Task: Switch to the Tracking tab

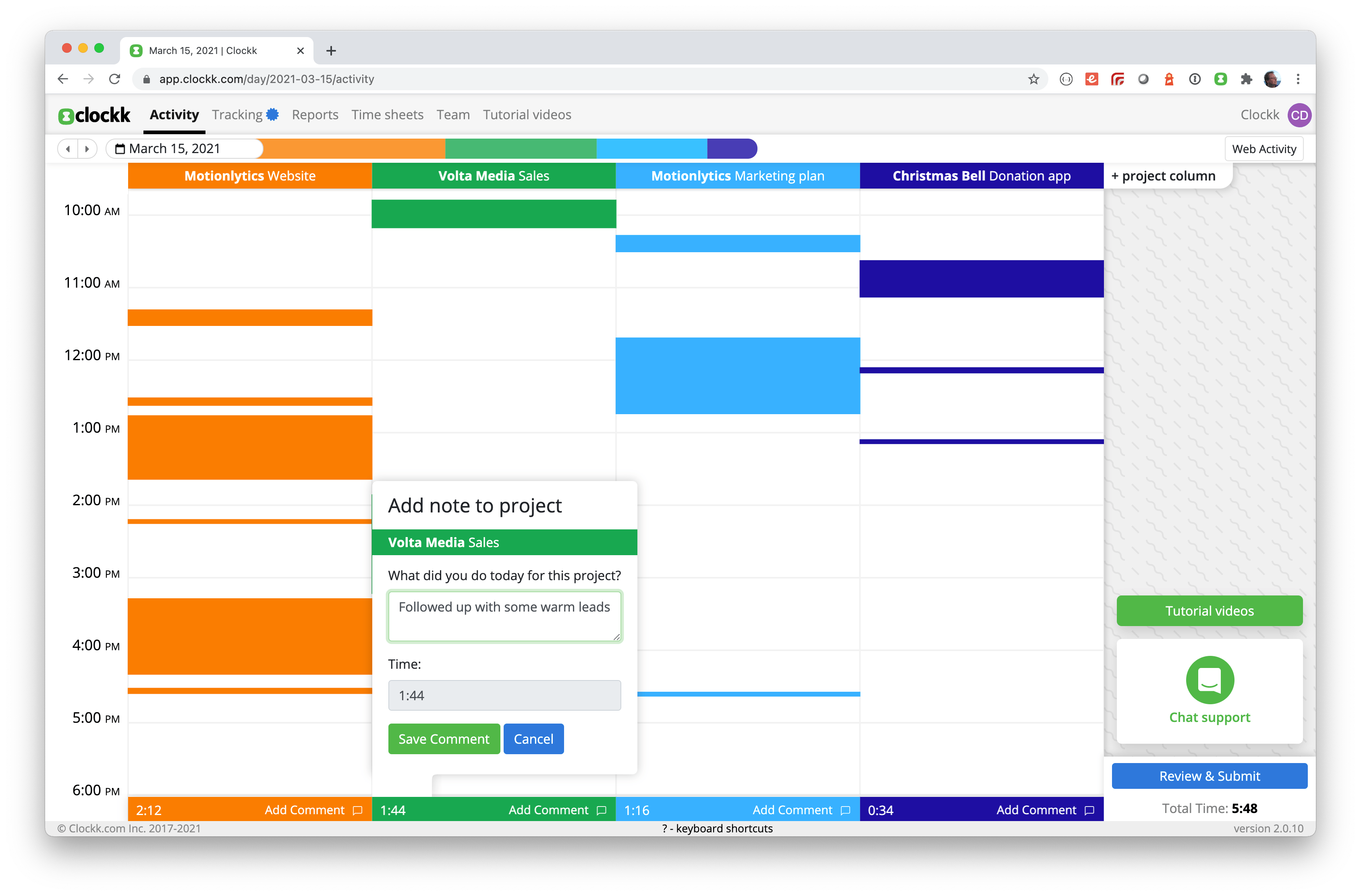Action: pos(237,114)
